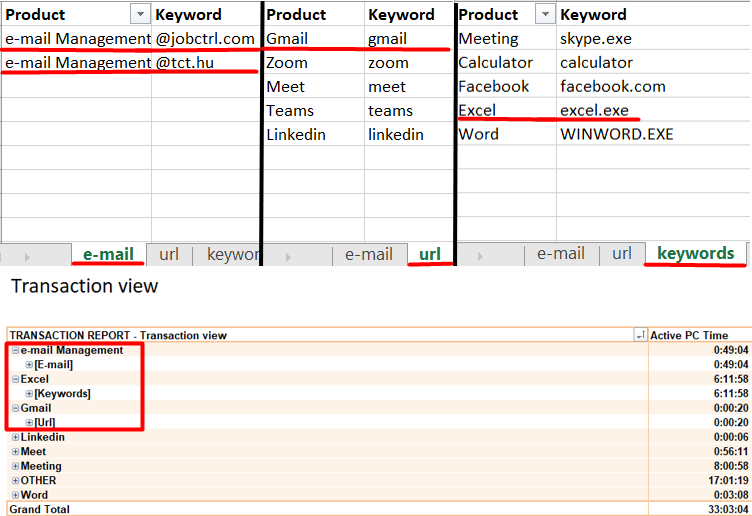752x516 pixels.
Task: Collapse the Excel pivot group
Action: click(x=15, y=380)
